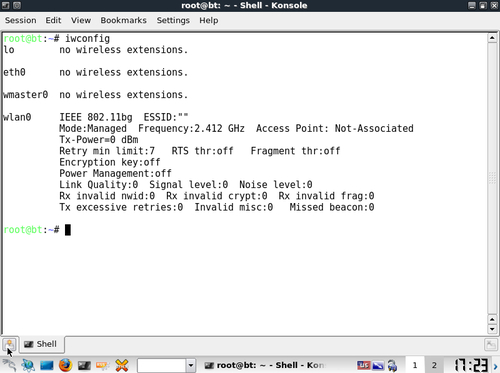
Task: Click the 'wmaster0' interface name
Action: coord(26,95)
